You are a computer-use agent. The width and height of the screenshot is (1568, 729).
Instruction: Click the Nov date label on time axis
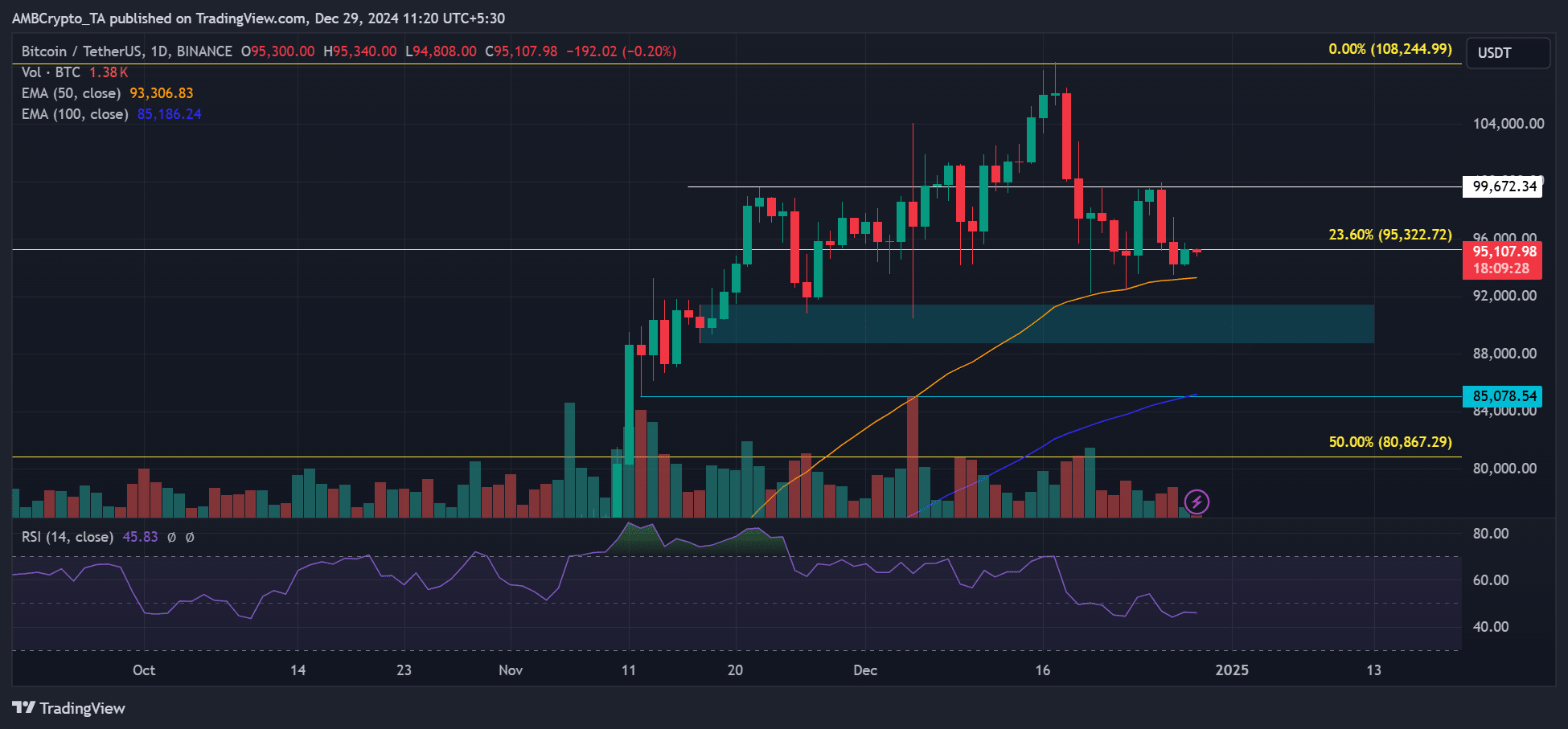[x=511, y=670]
